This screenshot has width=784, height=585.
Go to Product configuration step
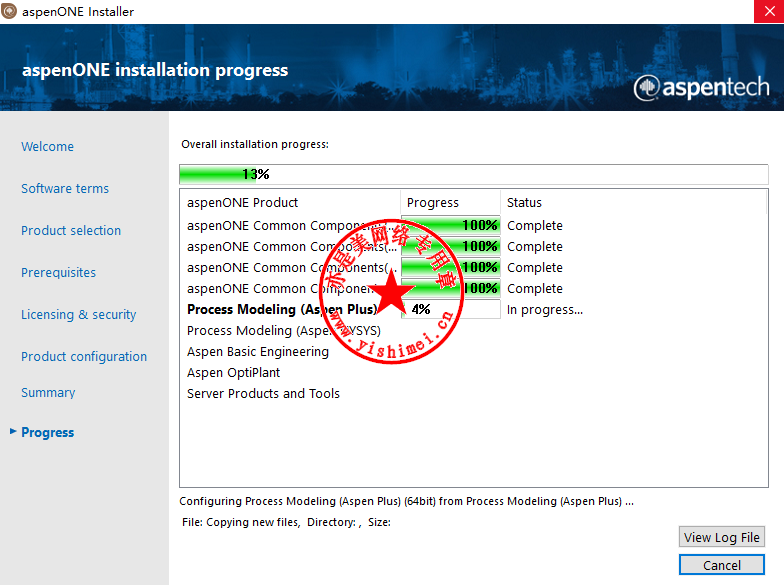(x=84, y=356)
